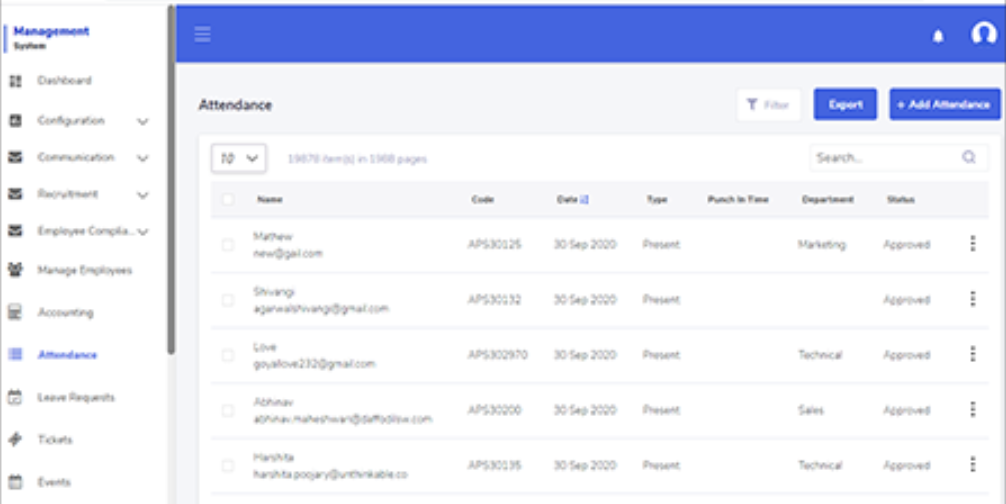Click email goyallove232@gmail.com
Screen dimensions: 1006x504
[314, 364]
